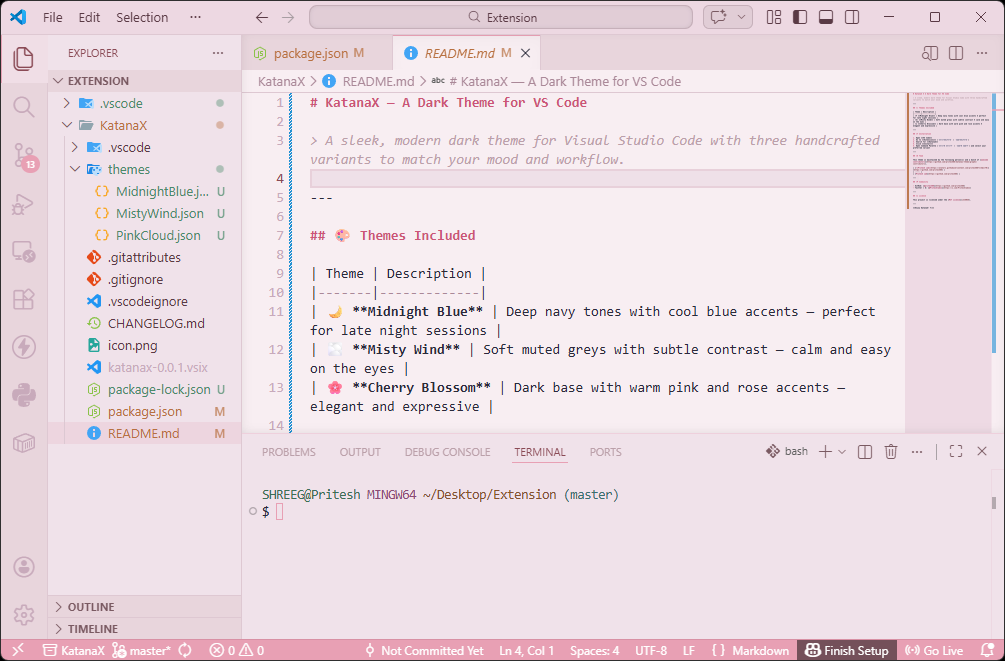Viewport: 1005px width, 661px height.
Task: Split the terminal
Action: click(865, 452)
